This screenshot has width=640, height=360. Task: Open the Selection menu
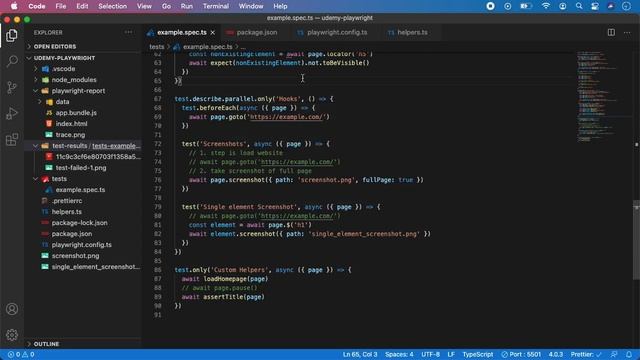pyautogui.click(x=112, y=6)
